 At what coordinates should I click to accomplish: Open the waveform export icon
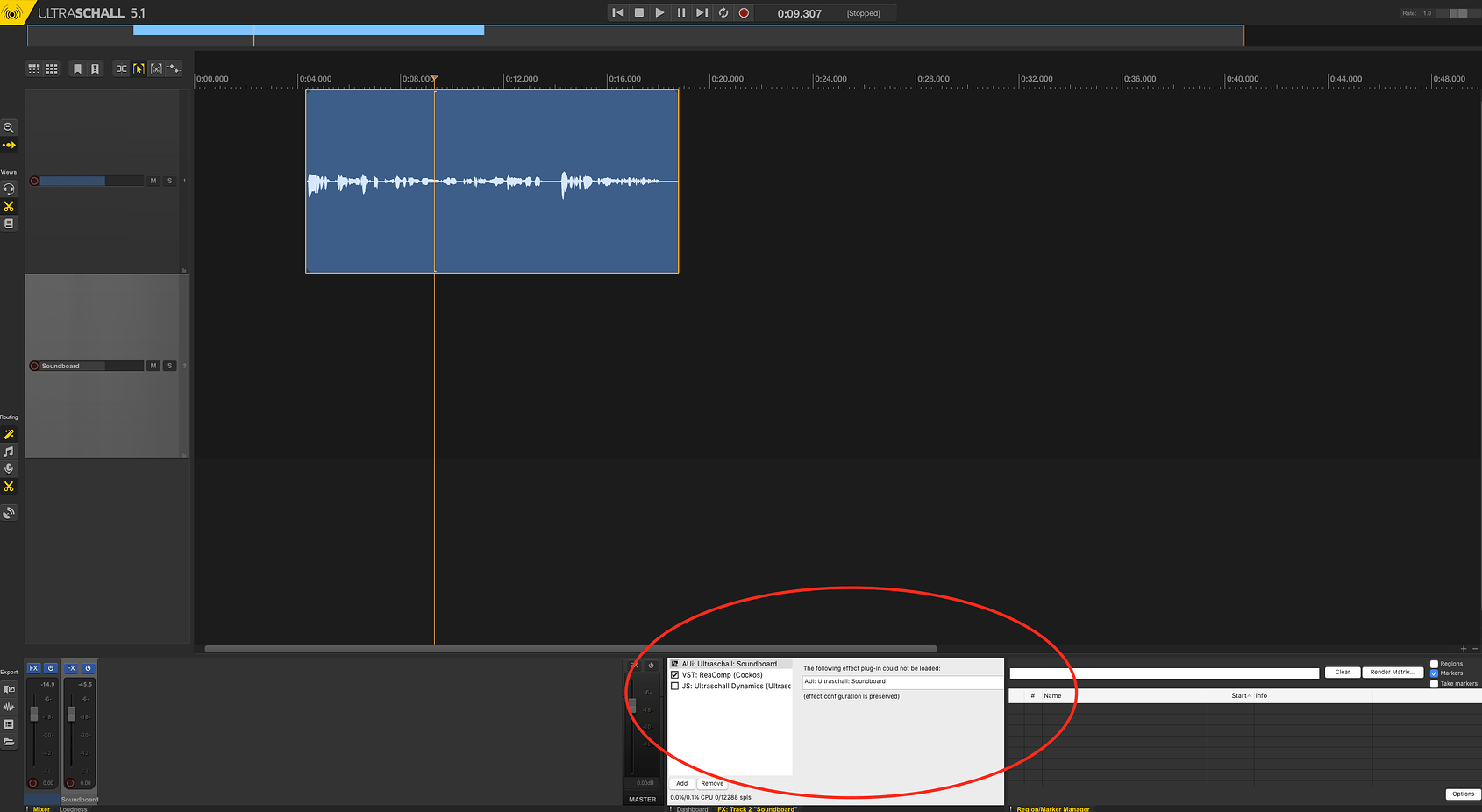[9, 707]
